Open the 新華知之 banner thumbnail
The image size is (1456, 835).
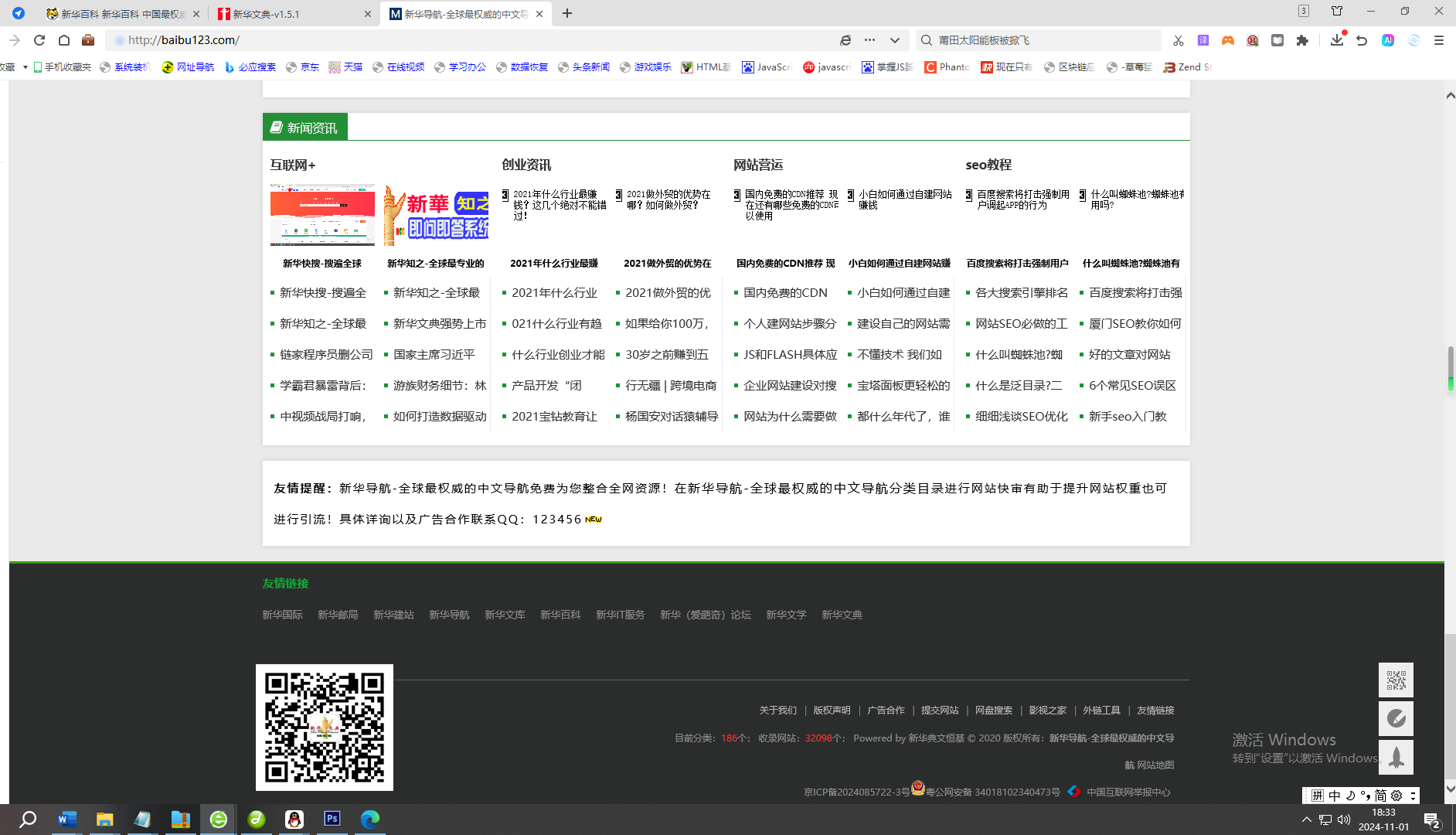pos(436,215)
